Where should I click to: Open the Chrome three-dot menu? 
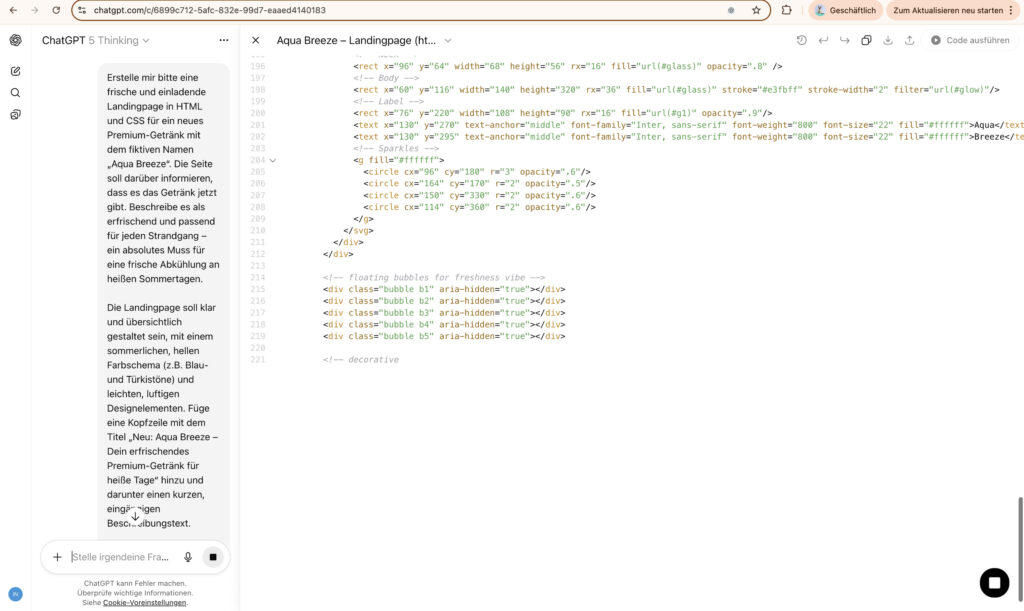[1012, 10]
